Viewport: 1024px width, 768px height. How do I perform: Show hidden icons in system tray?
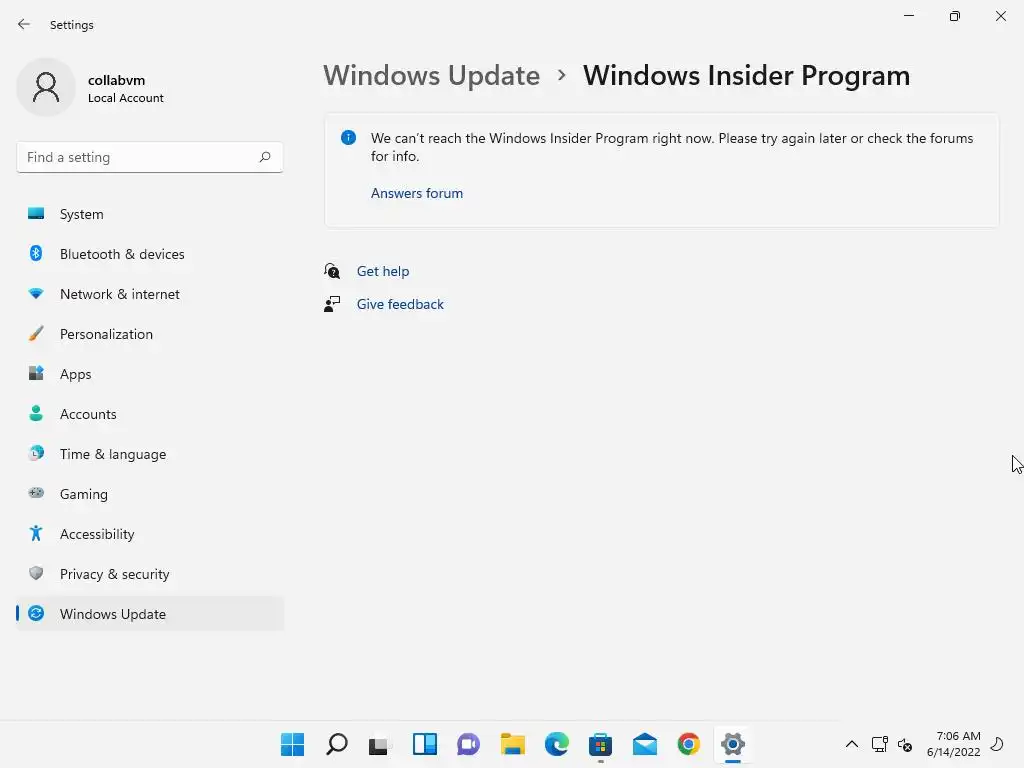tap(852, 744)
